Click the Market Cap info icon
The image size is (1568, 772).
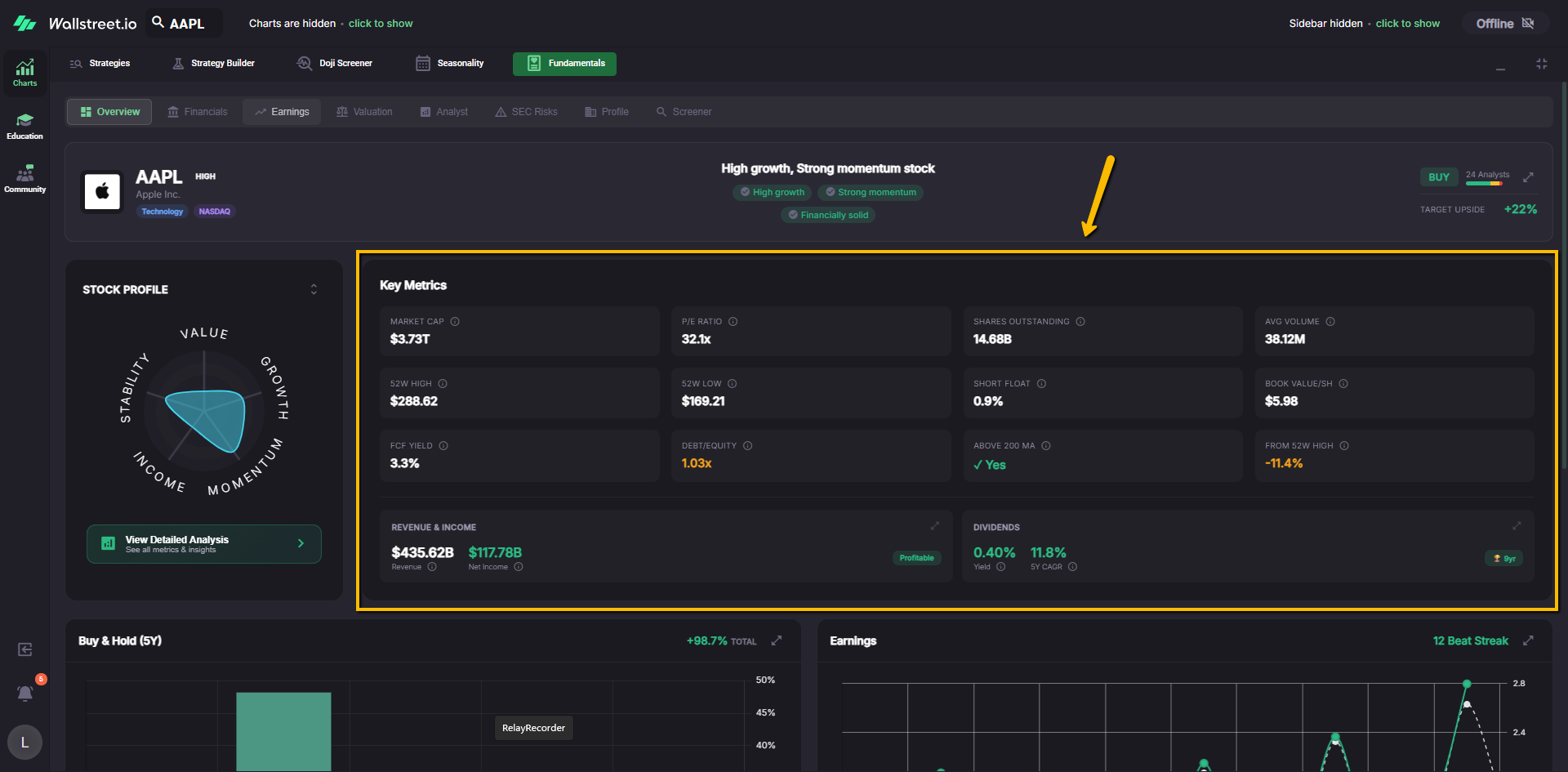[x=455, y=322]
